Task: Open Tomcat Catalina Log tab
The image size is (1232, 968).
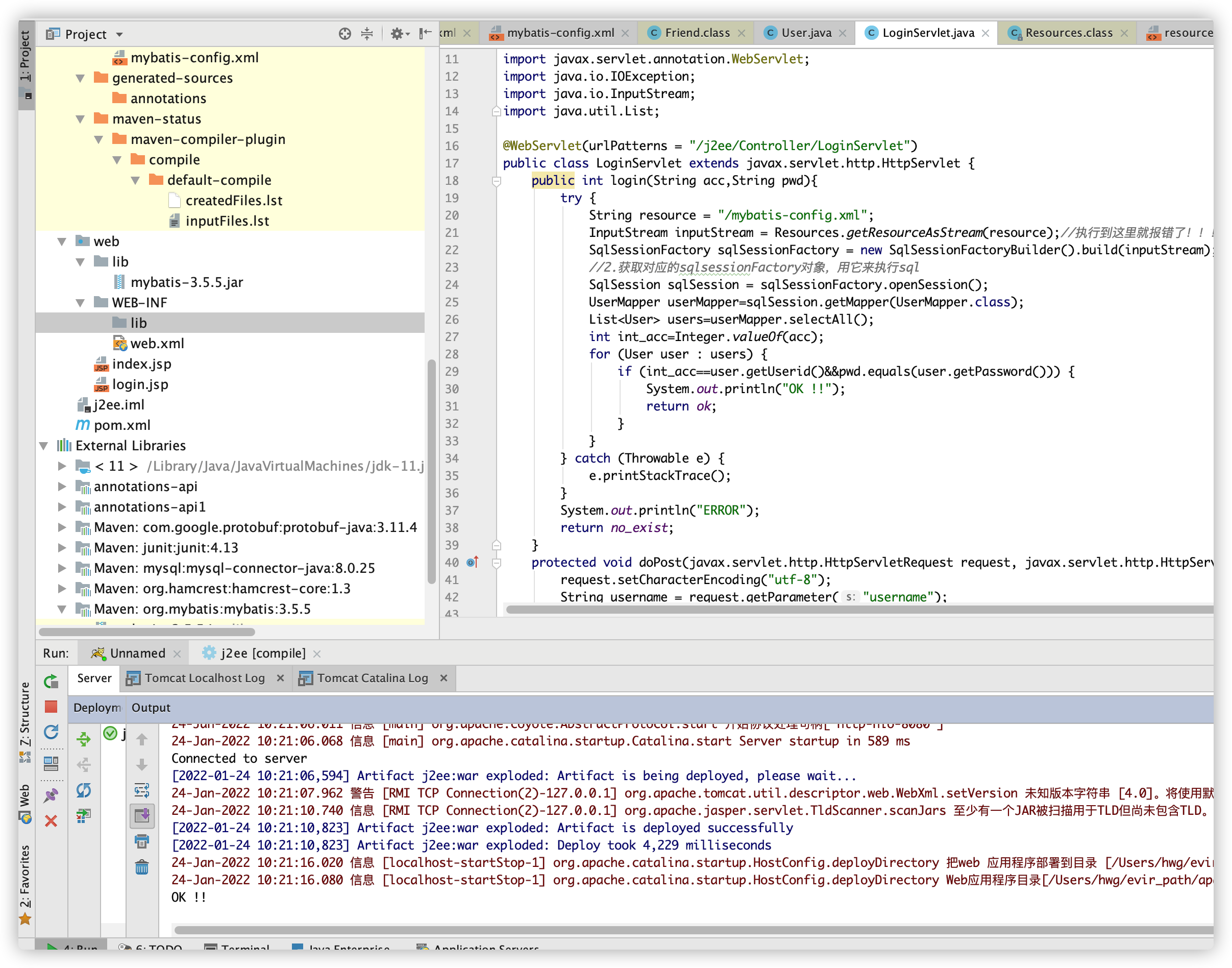Action: pyautogui.click(x=372, y=678)
